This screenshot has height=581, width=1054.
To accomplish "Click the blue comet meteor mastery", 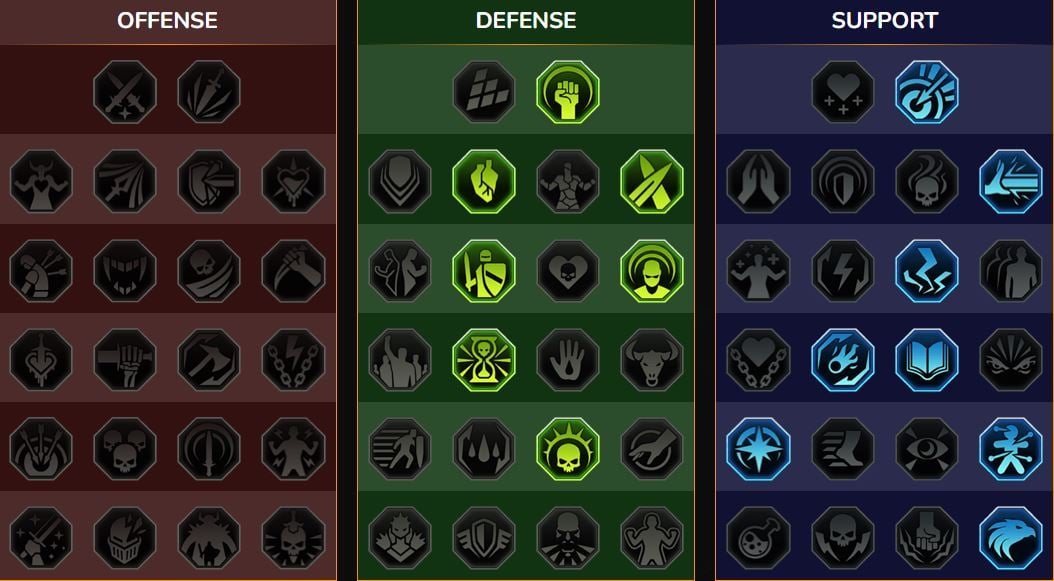I will (843, 360).
